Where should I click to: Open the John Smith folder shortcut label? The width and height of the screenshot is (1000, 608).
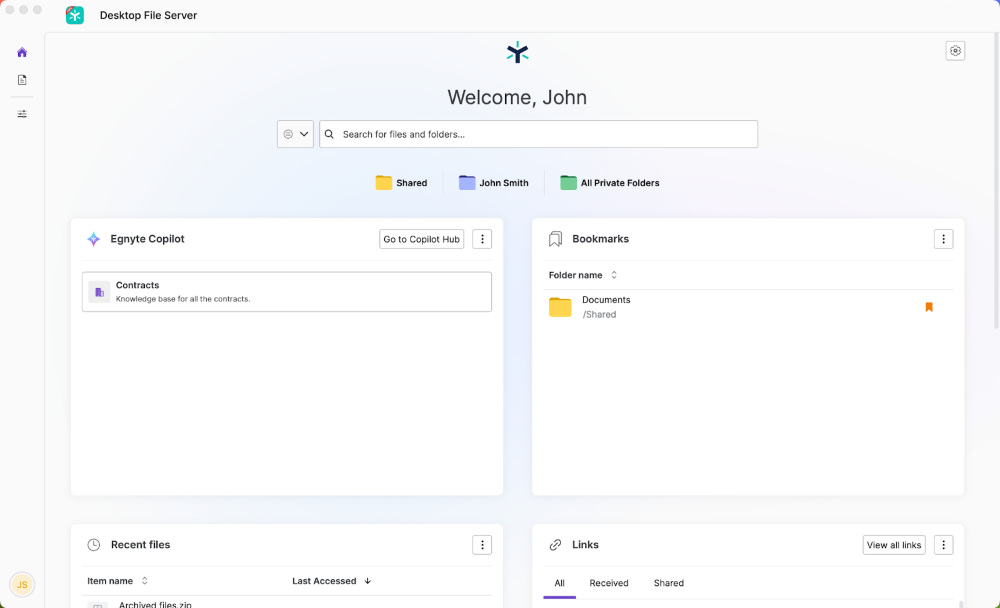504,183
